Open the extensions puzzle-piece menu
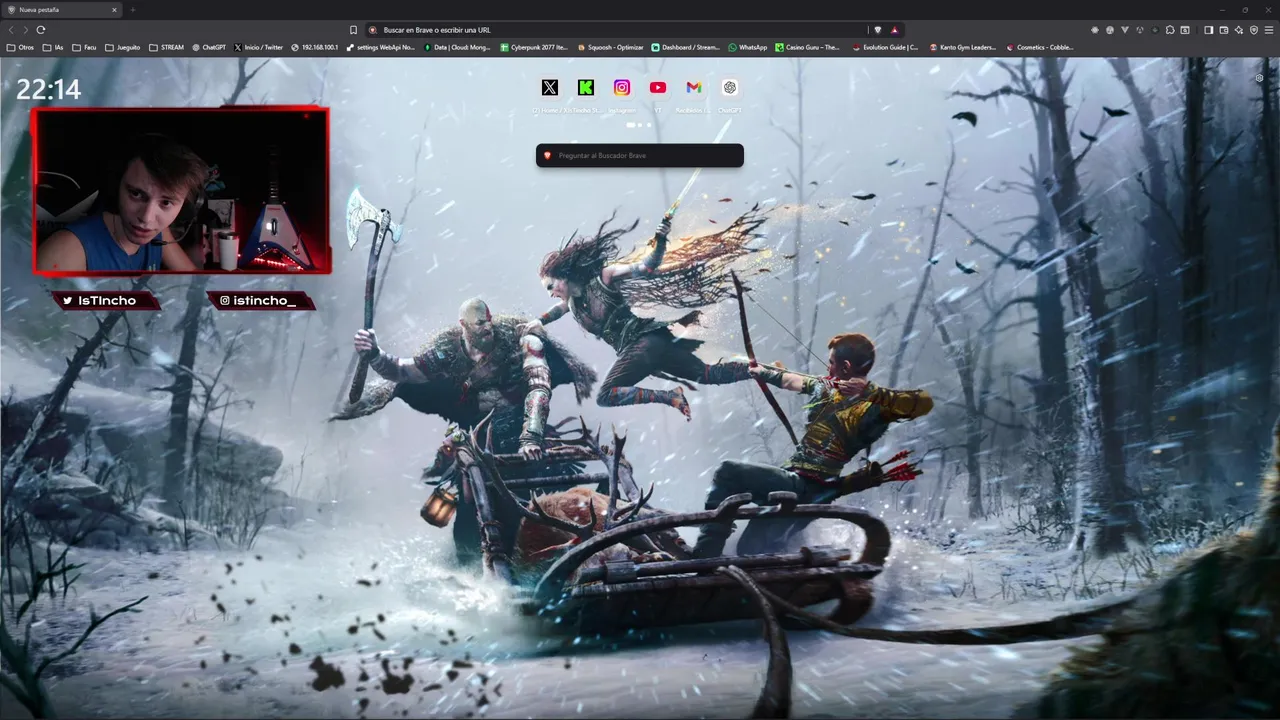This screenshot has height=720, width=1280. point(1170,30)
